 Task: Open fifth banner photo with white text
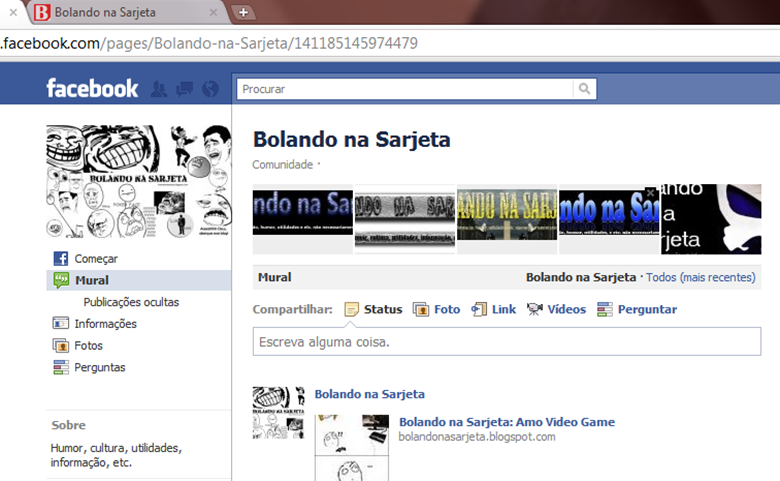point(711,219)
